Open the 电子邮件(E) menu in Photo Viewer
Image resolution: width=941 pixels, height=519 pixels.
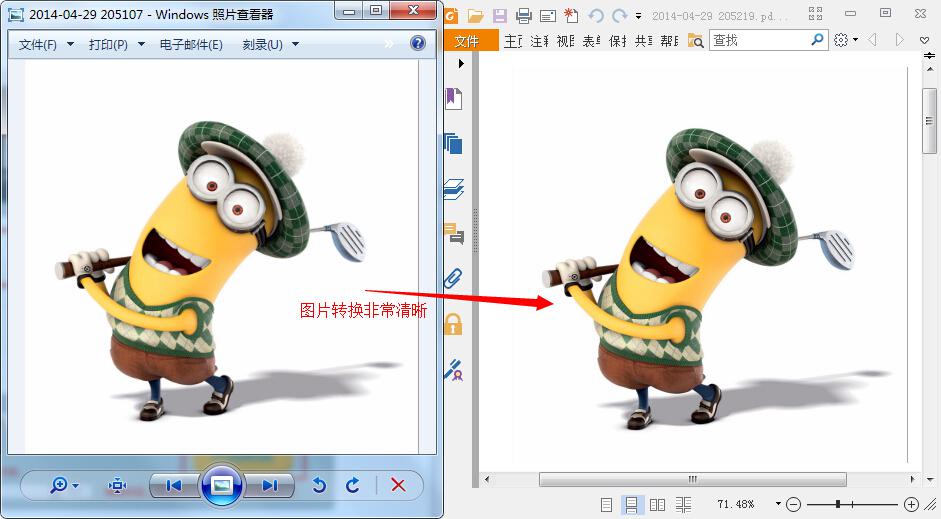tap(191, 44)
